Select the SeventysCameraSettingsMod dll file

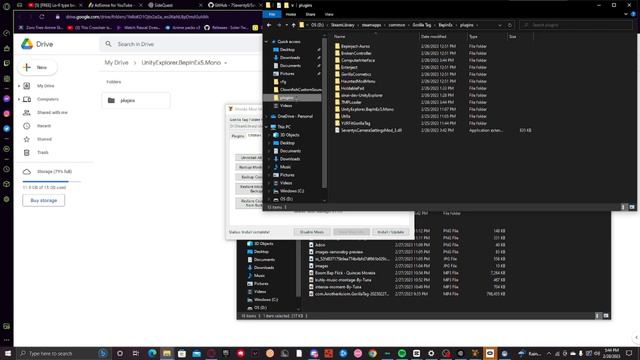[x=371, y=130]
